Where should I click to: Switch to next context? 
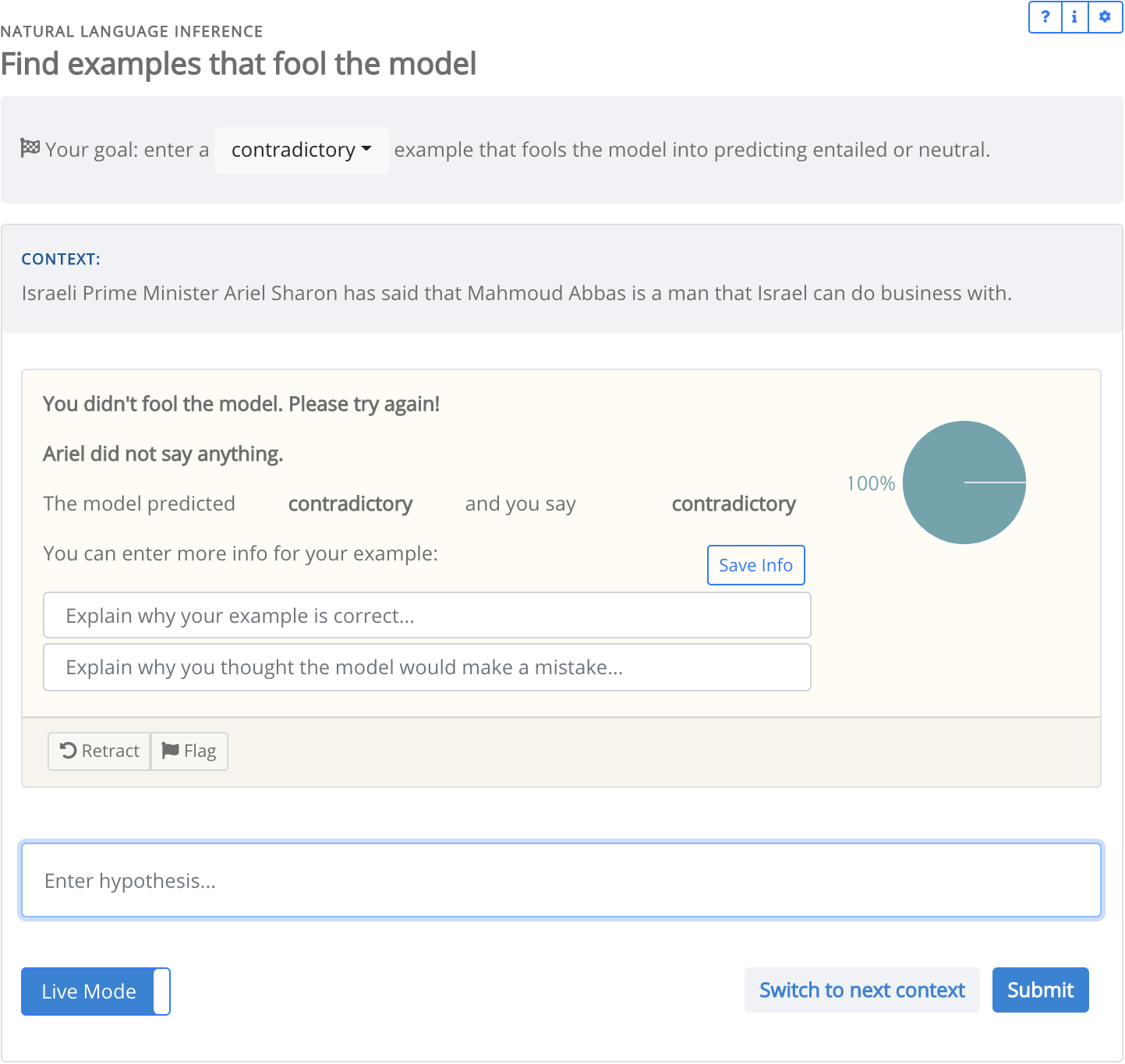point(861,990)
